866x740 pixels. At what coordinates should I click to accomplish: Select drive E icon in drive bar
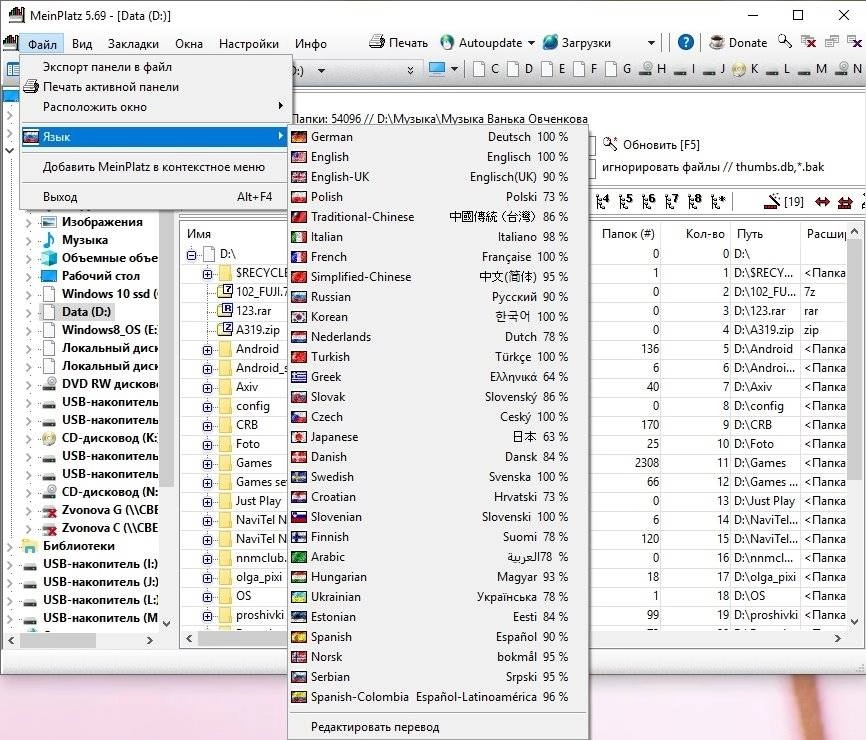click(547, 69)
